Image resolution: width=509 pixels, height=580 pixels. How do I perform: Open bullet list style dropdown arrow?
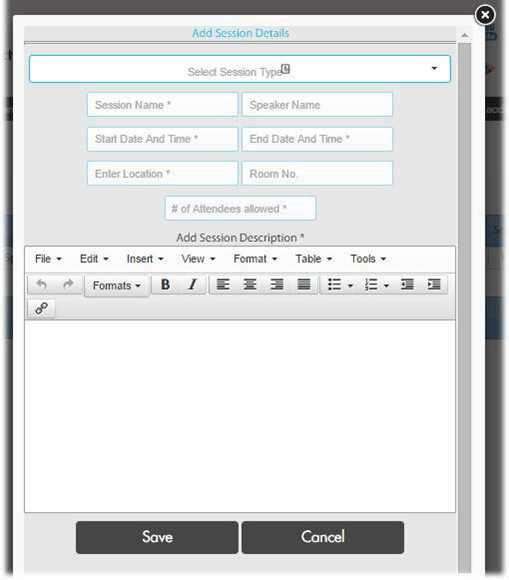pyautogui.click(x=350, y=286)
